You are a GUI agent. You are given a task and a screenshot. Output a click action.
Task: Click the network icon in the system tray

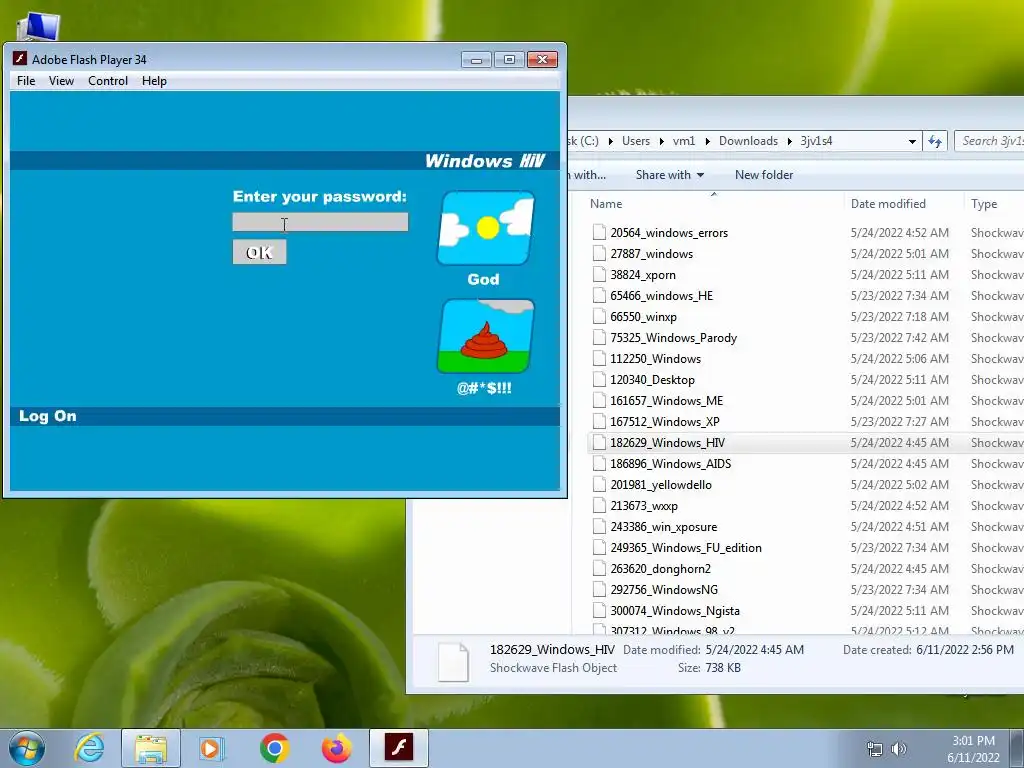coord(874,749)
